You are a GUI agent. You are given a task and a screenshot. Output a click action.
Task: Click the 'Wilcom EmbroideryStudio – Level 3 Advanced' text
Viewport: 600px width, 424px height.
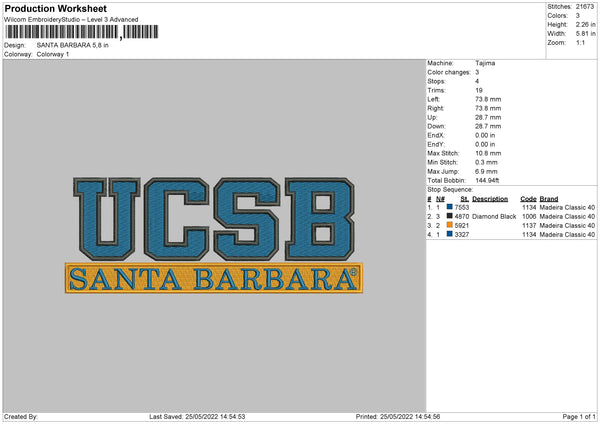(x=71, y=20)
